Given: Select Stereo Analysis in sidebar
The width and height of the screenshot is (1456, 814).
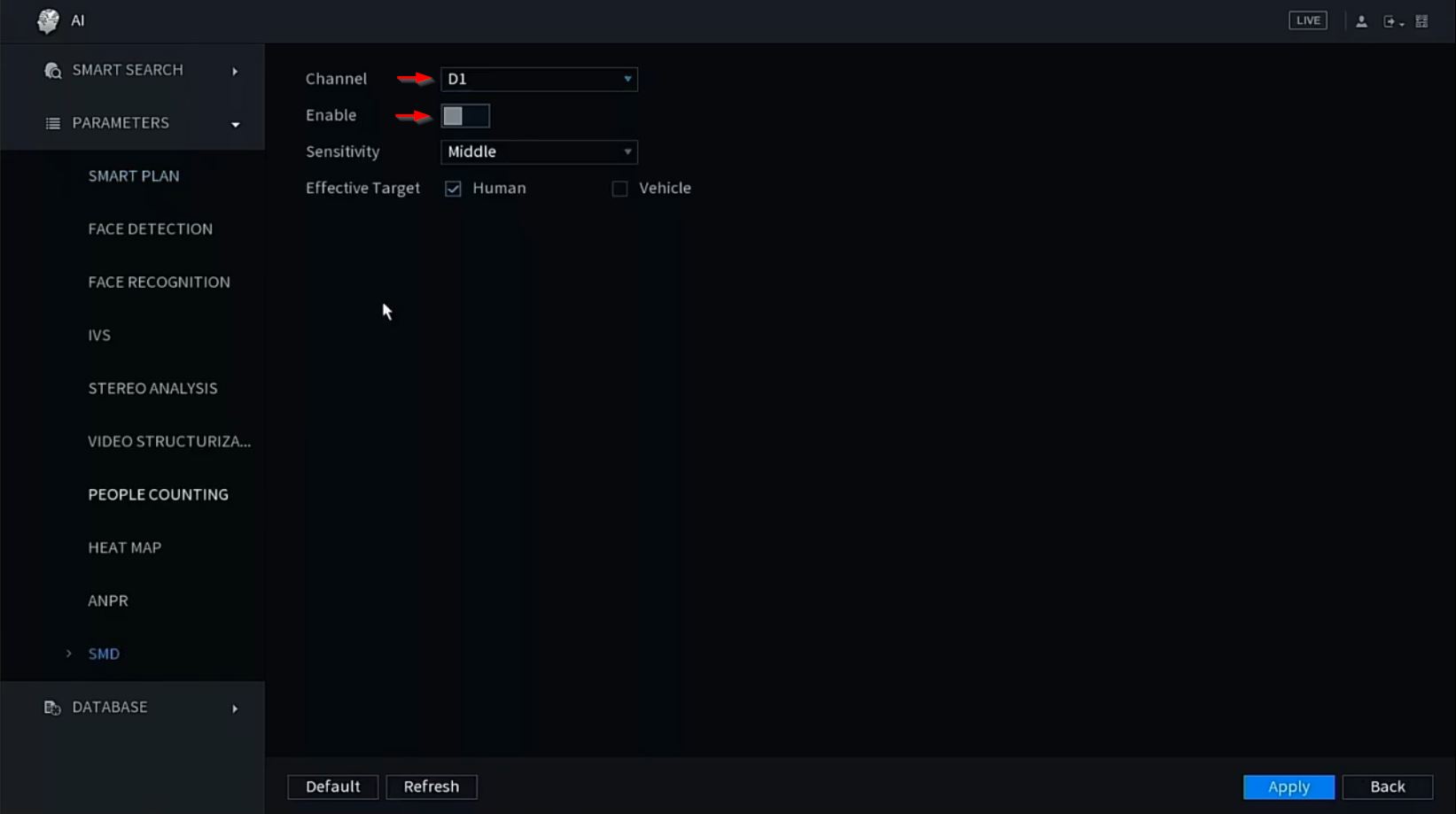Looking at the screenshot, I should pyautogui.click(x=152, y=389).
